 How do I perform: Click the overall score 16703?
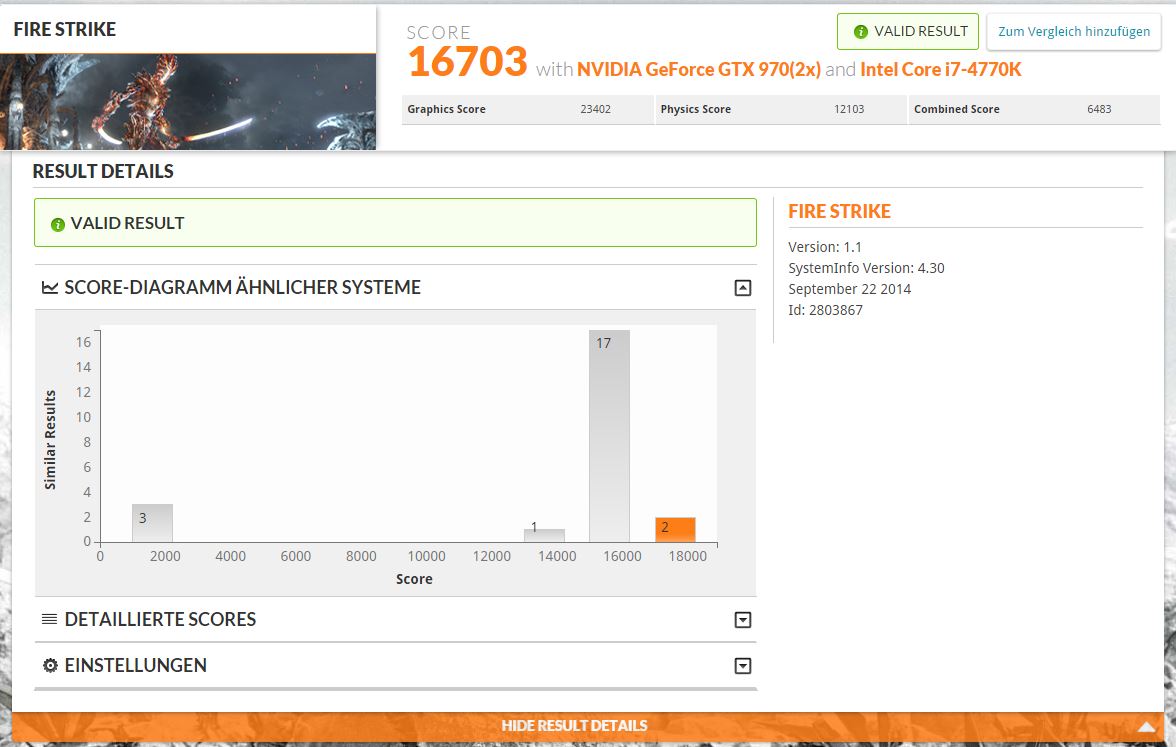pos(468,62)
